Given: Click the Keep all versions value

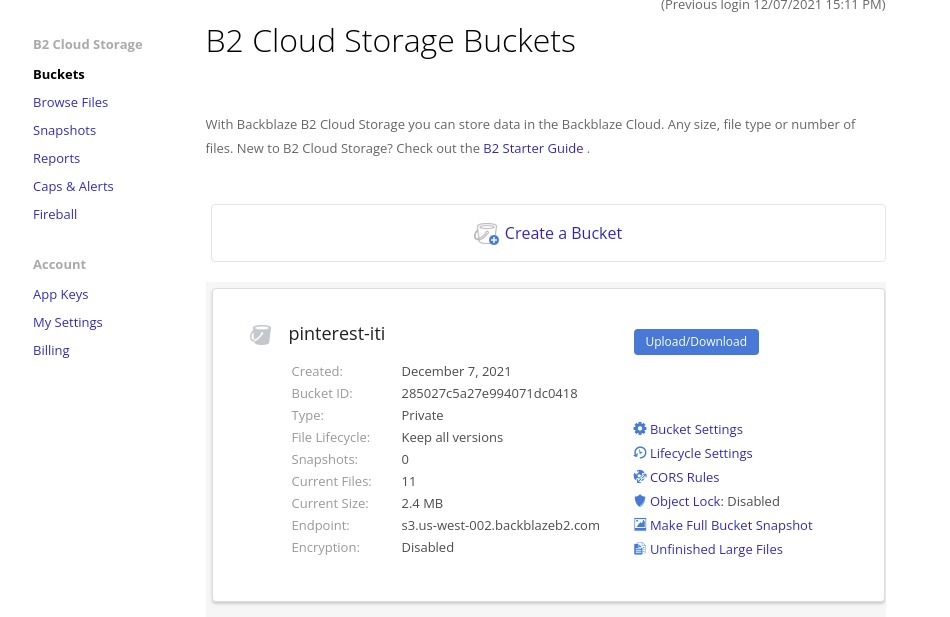Looking at the screenshot, I should coord(452,438).
